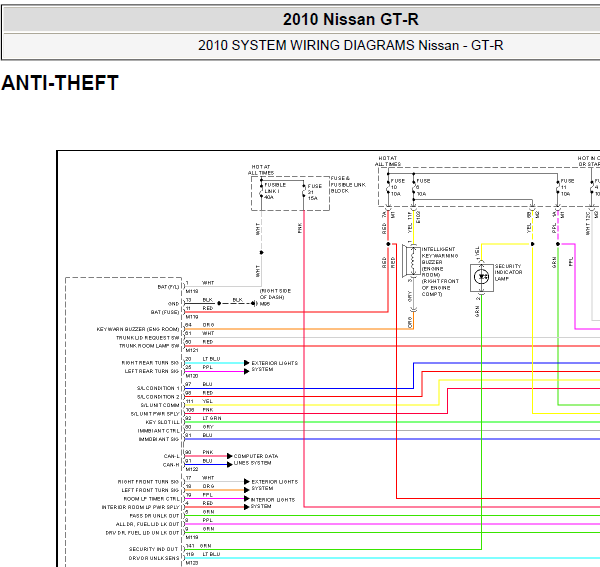Click the "GRY" wire color at pin 80

tap(208, 427)
